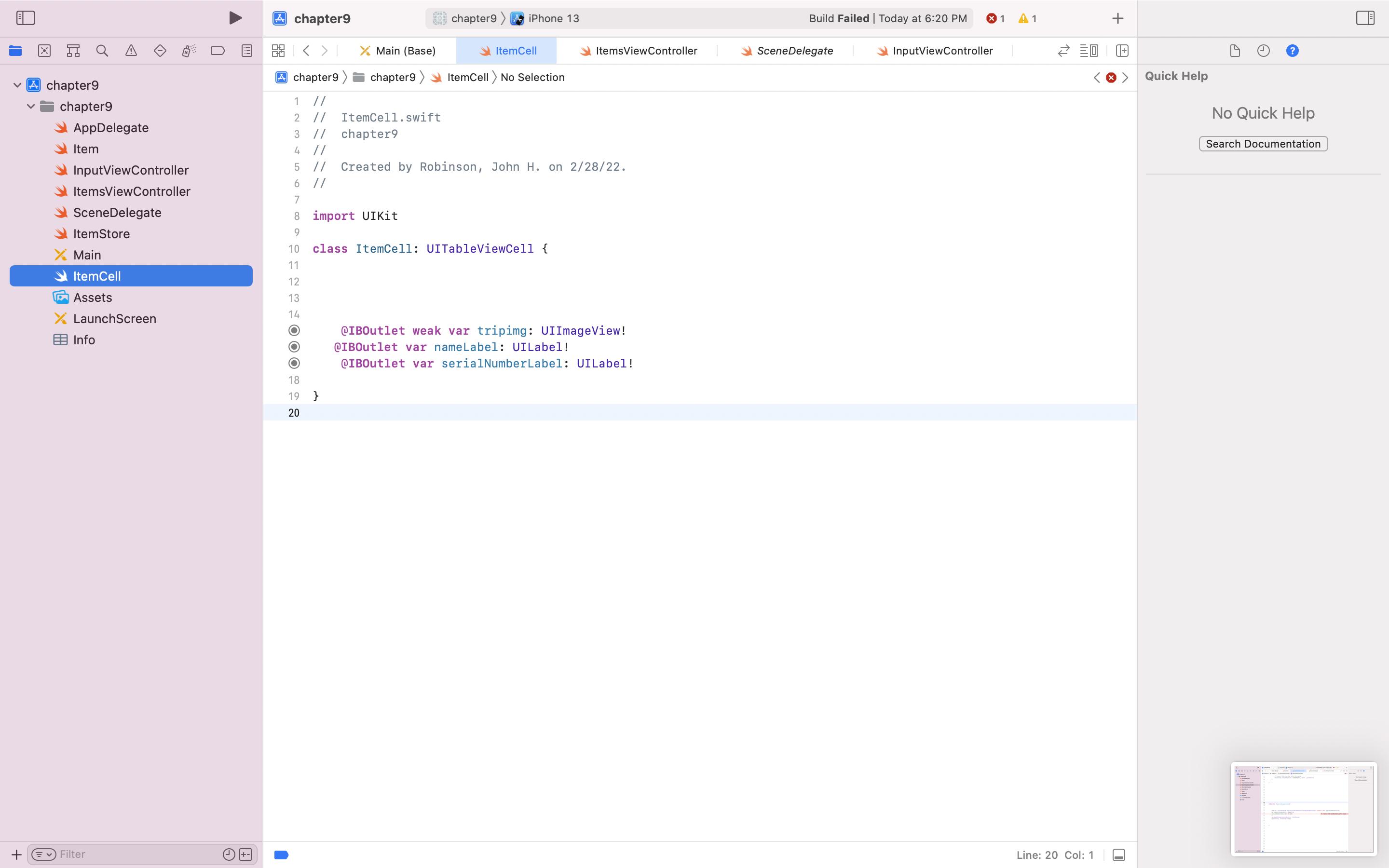1389x868 pixels.
Task: Go back in editor history
Action: click(x=306, y=51)
